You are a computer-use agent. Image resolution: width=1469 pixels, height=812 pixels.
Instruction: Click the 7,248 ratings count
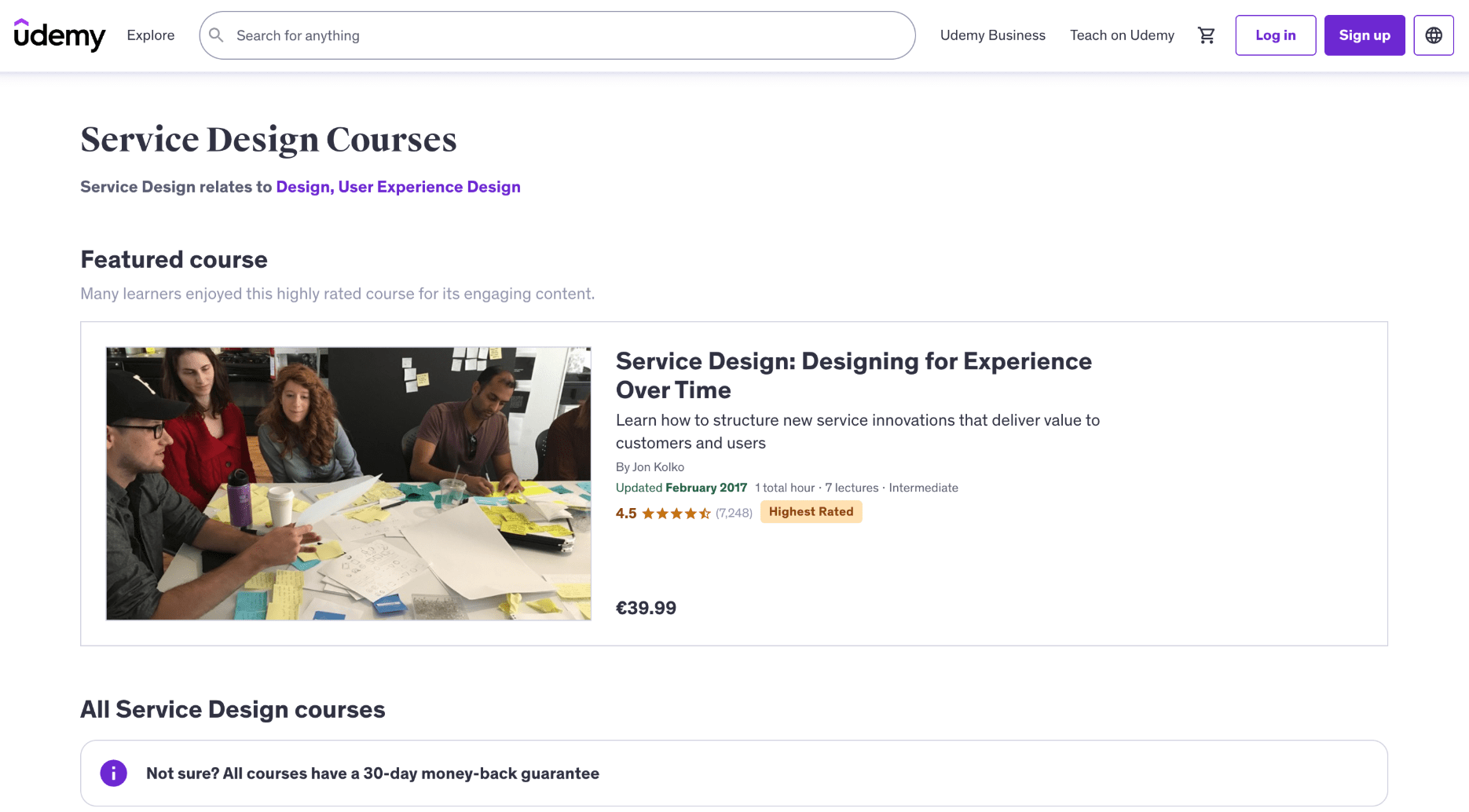coord(734,514)
